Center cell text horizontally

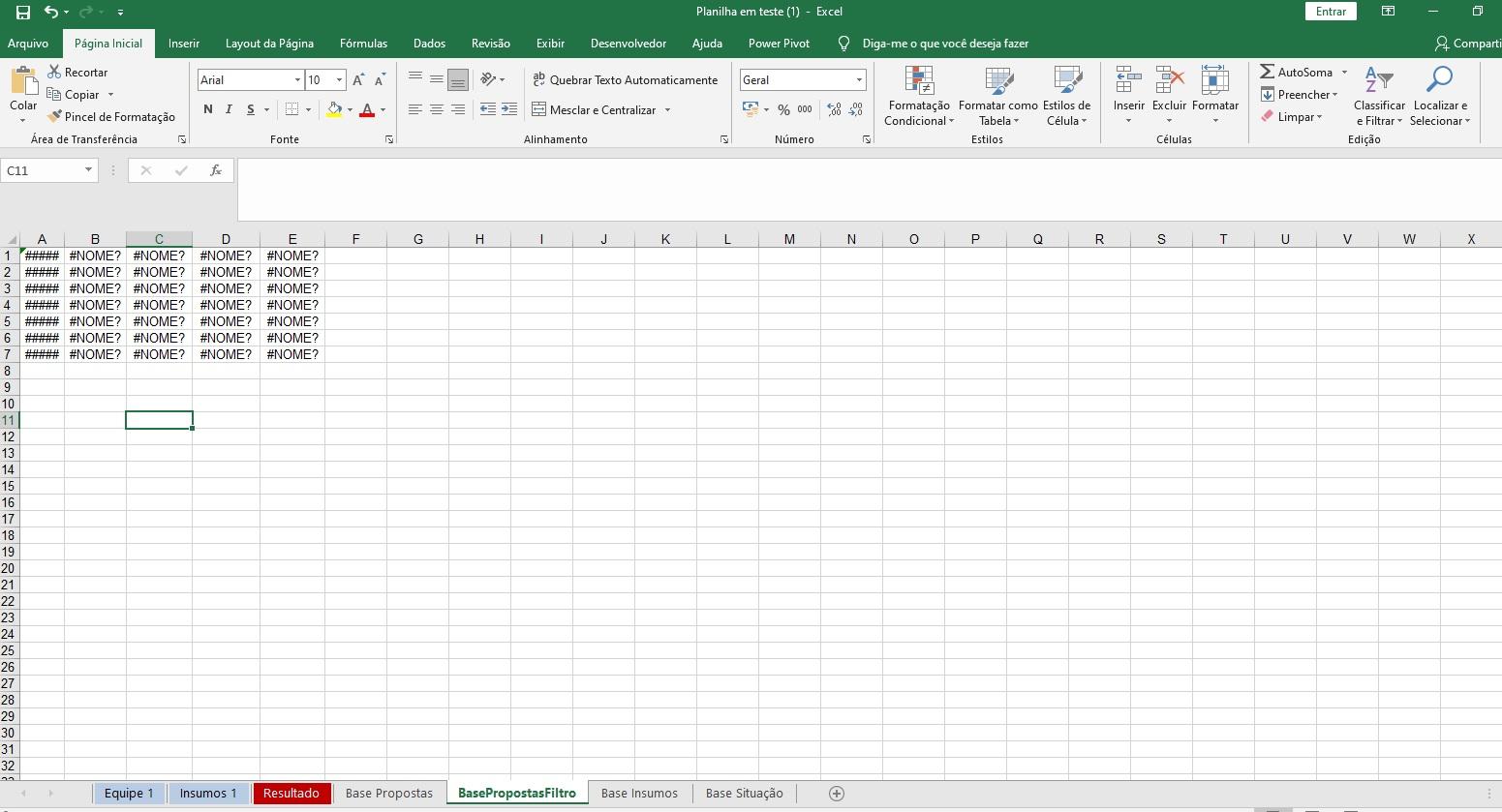coord(437,109)
